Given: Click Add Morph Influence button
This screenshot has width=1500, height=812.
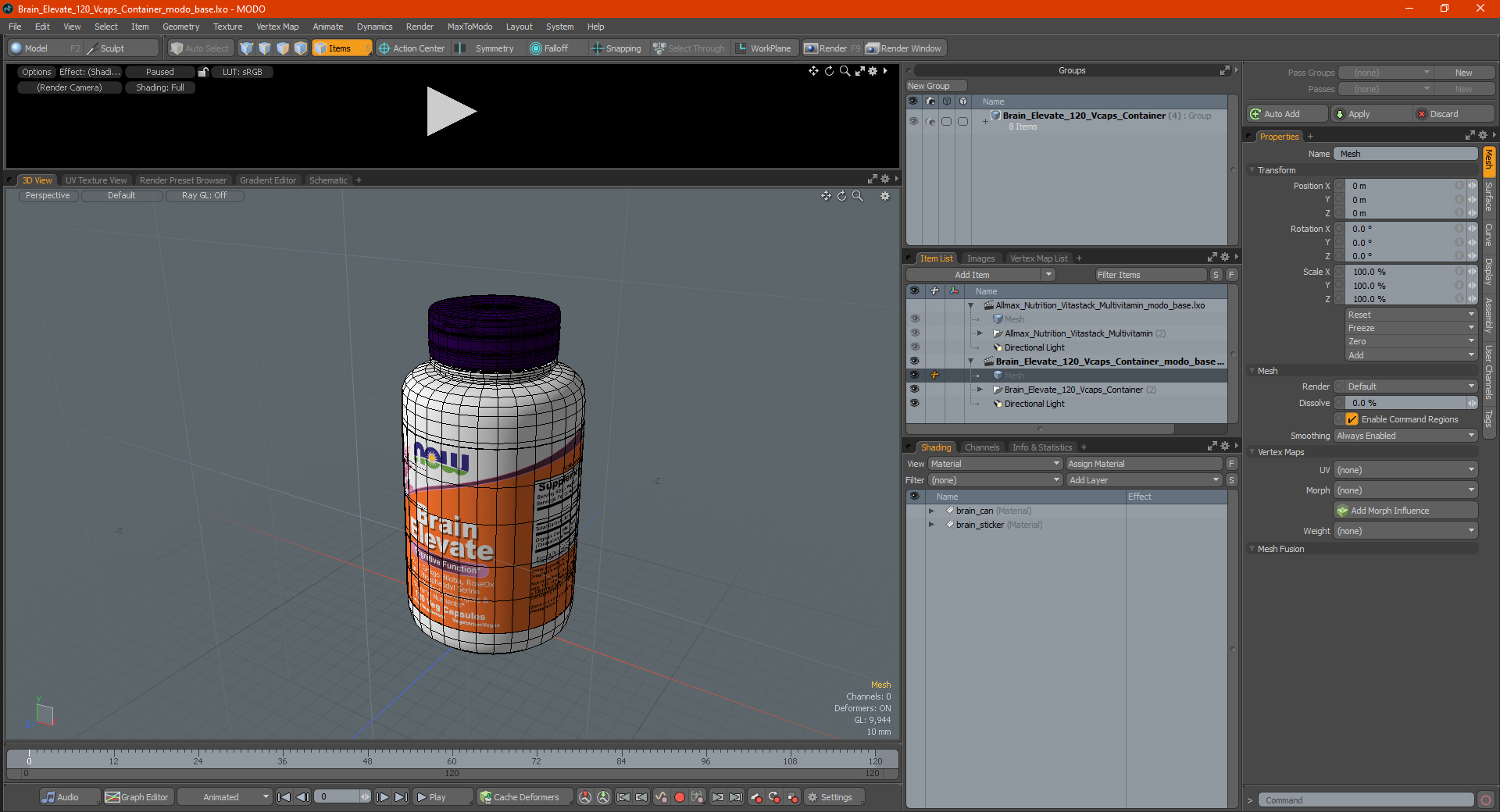Looking at the screenshot, I should point(1405,511).
